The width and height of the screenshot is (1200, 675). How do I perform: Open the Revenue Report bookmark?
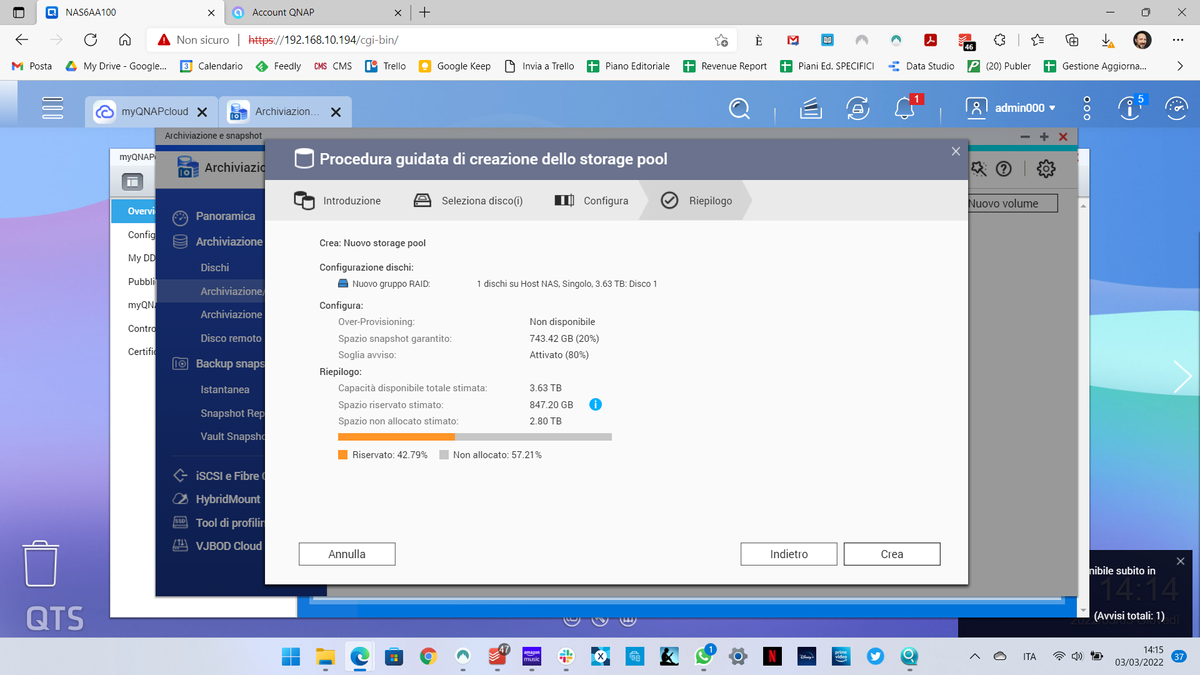725,66
